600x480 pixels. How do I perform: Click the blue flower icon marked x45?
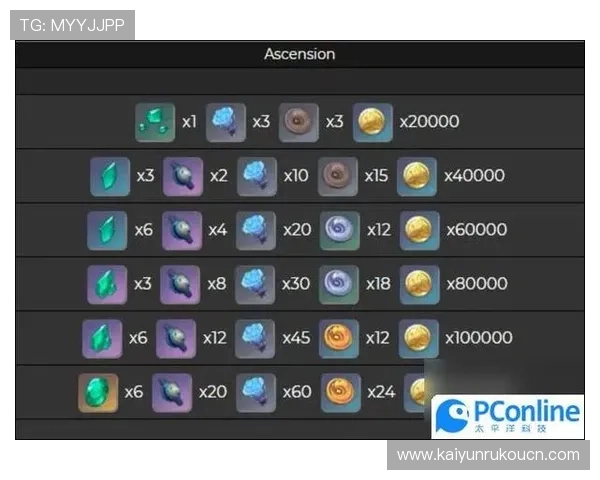tap(254, 338)
